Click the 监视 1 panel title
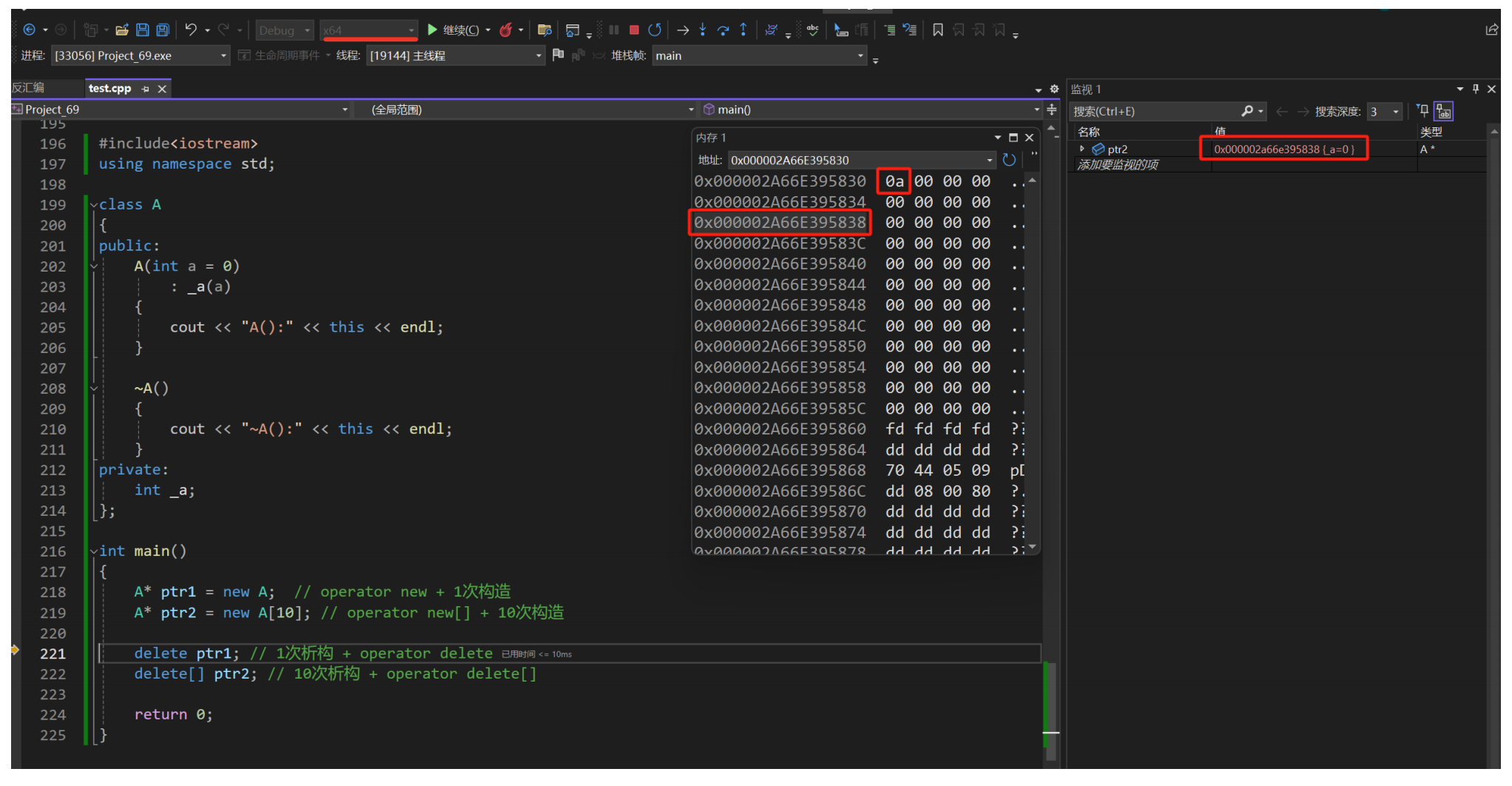 tap(1086, 89)
